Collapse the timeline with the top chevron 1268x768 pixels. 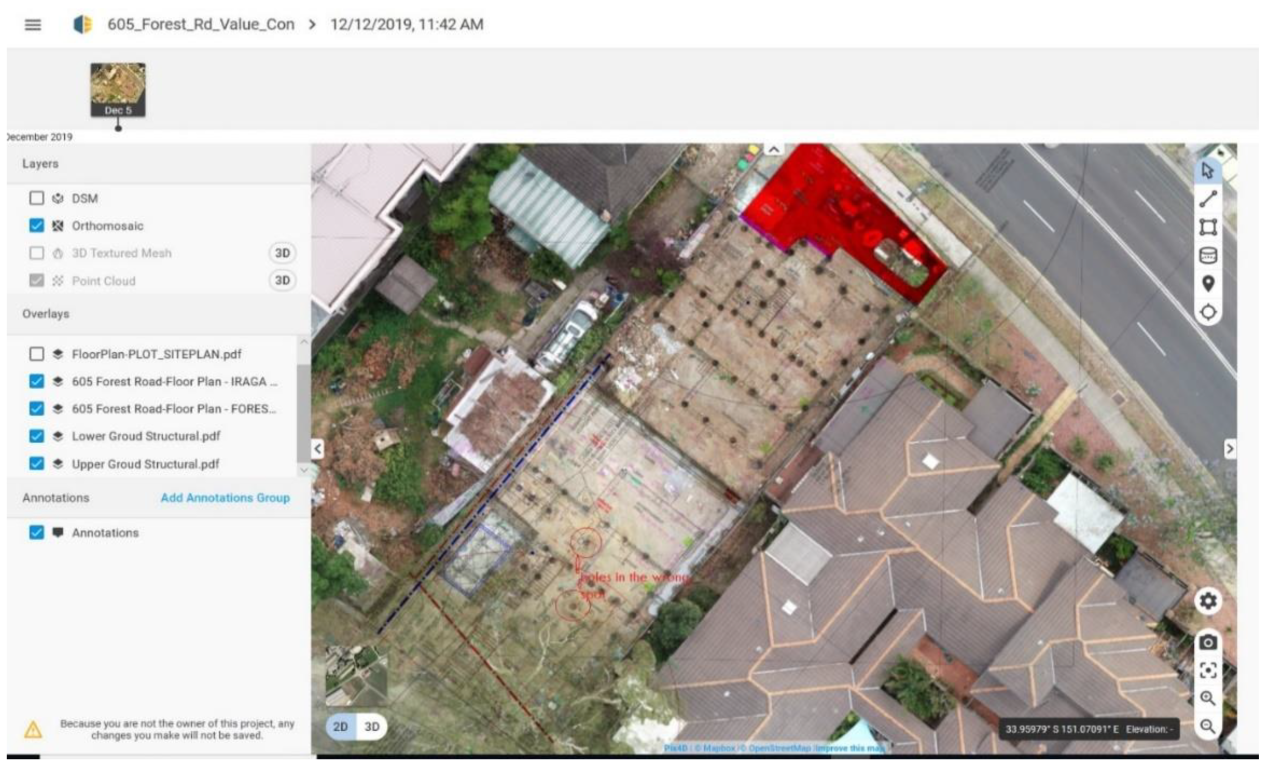(773, 148)
